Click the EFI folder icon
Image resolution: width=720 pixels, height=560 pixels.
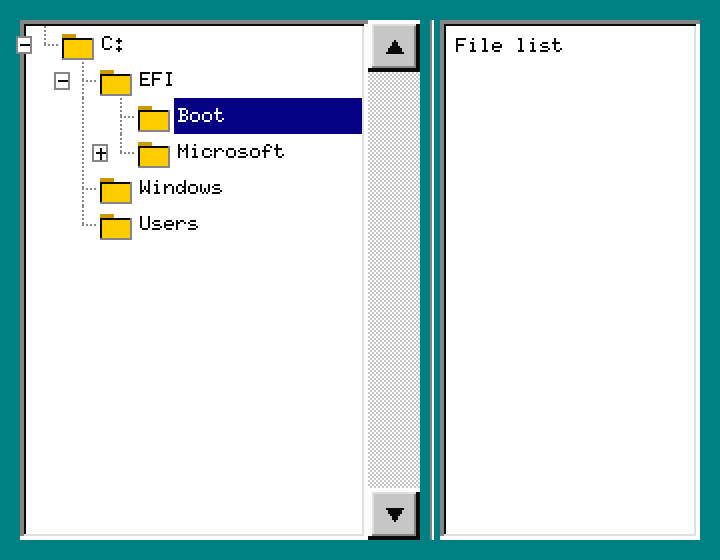[x=115, y=82]
